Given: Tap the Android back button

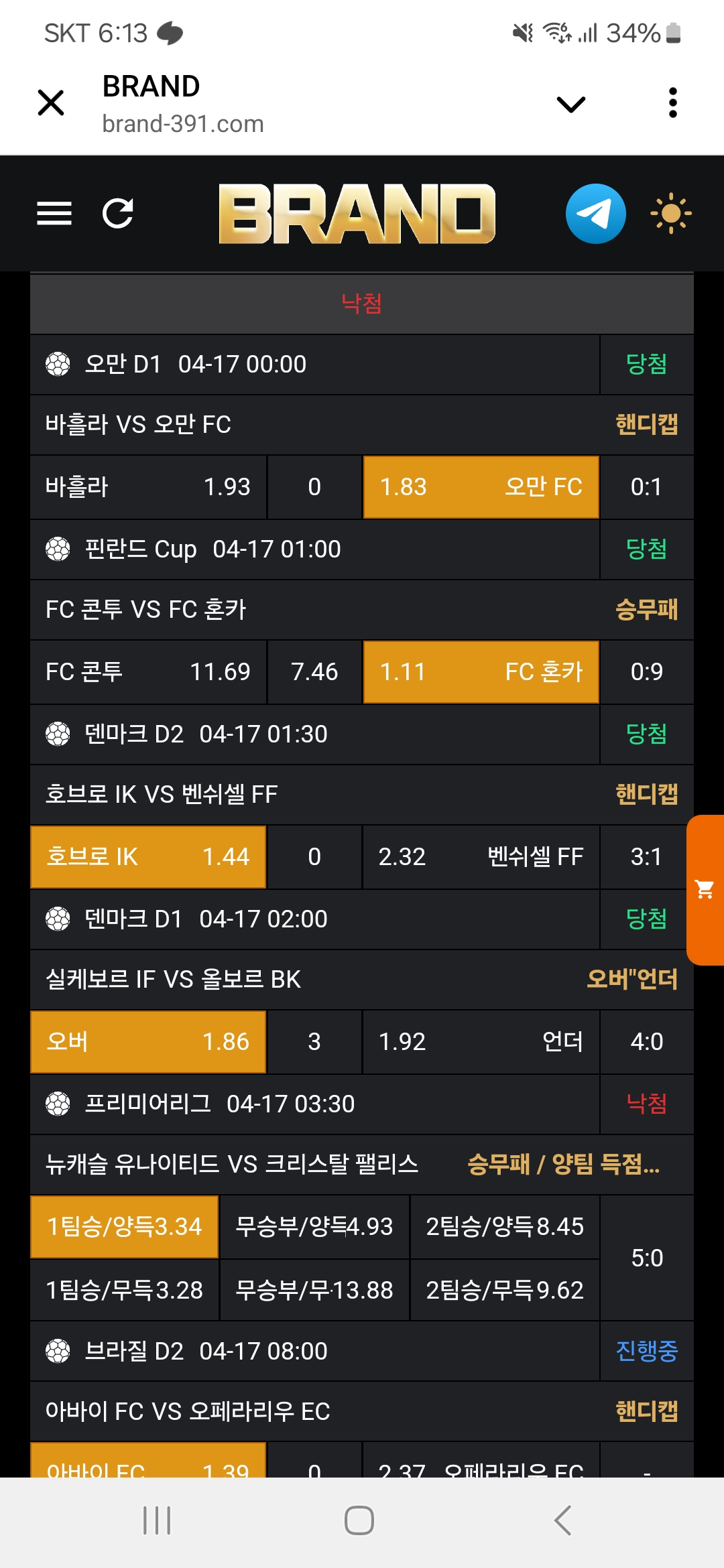Looking at the screenshot, I should coord(563,1520).
